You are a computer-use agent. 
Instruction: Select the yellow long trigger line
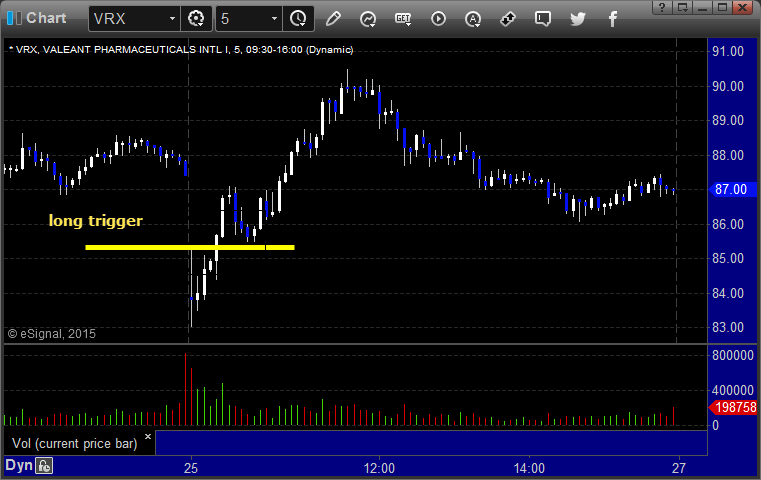click(190, 248)
